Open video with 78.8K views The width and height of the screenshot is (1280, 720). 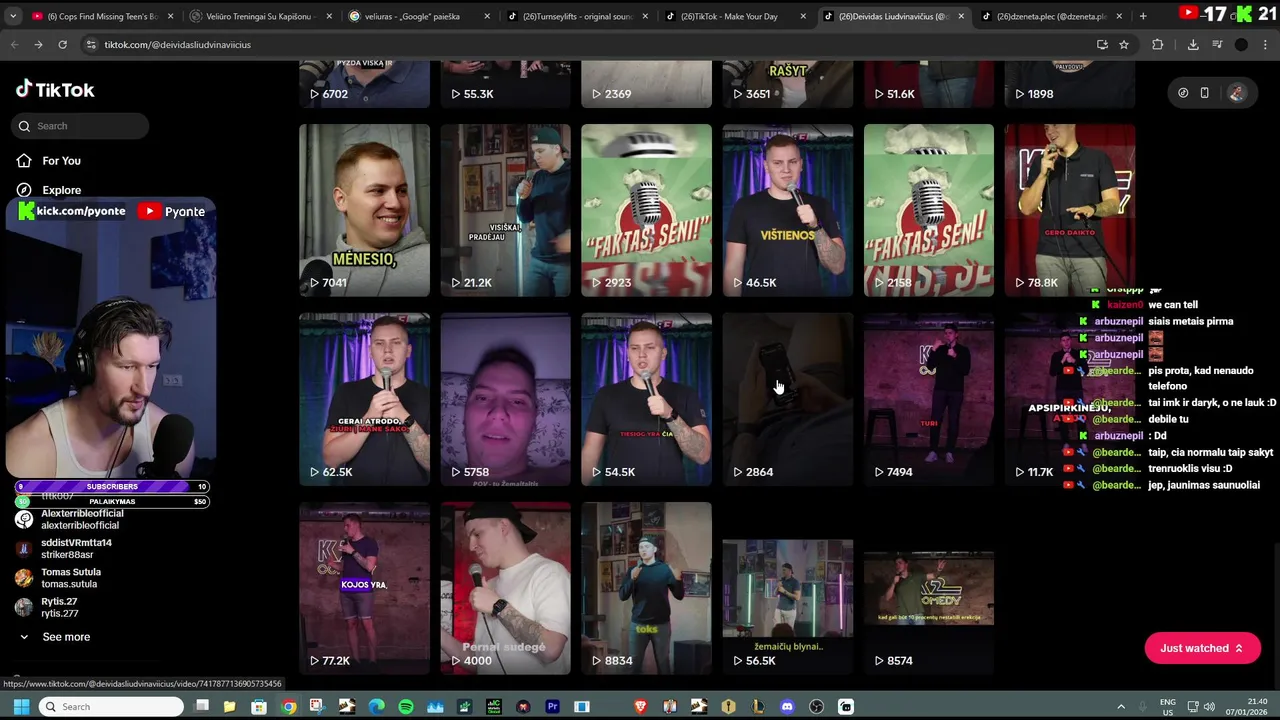point(1069,210)
